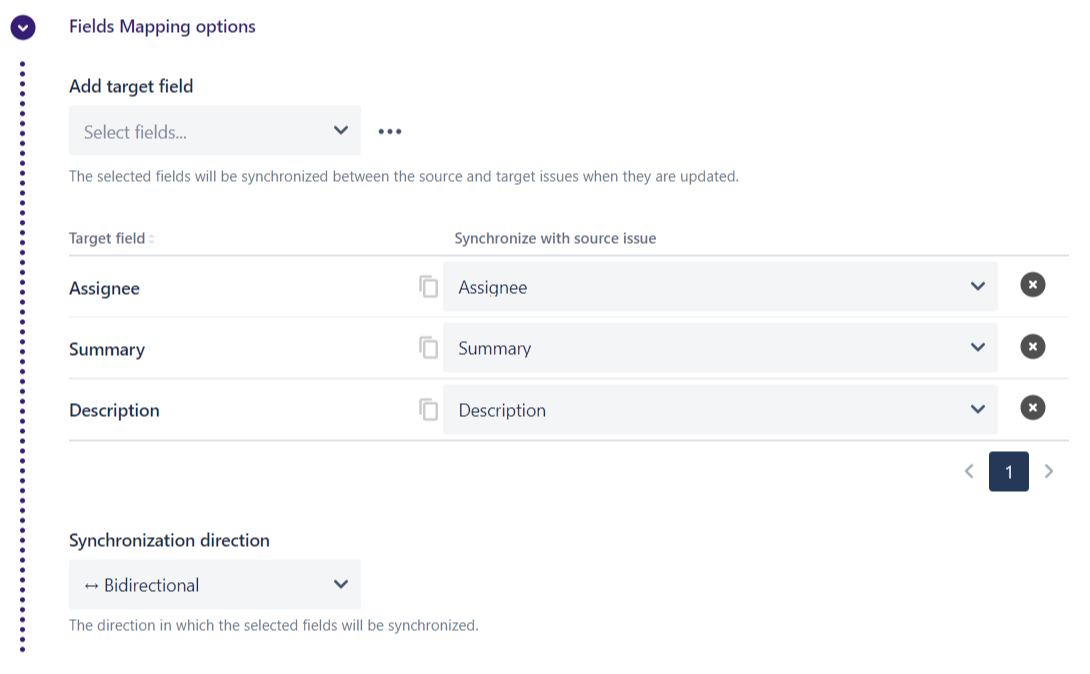Click copy icon next to Summary row
The height and width of the screenshot is (674, 1090).
[429, 348]
